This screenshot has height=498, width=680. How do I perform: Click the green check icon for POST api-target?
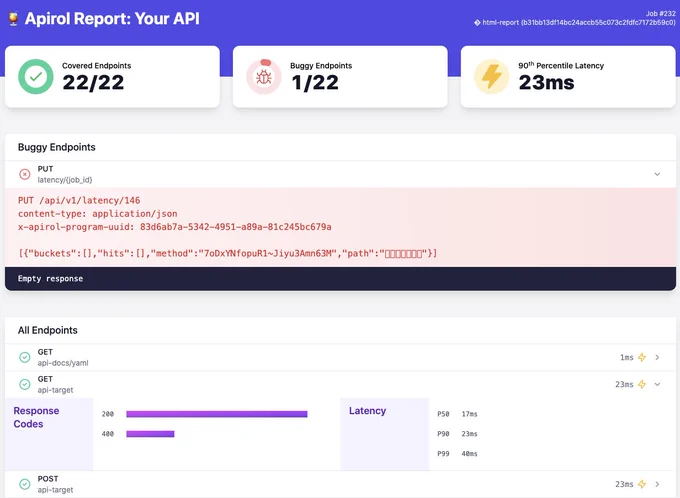[25, 484]
